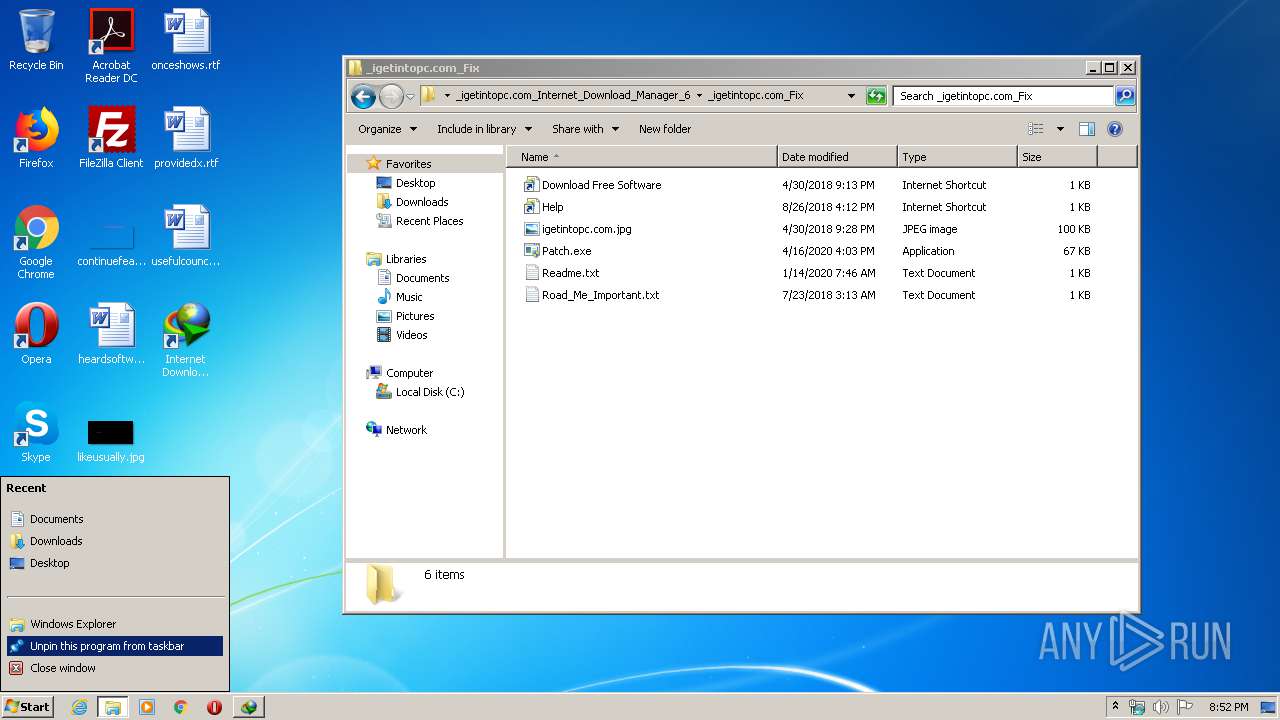Click the Change your view icon

[x=1036, y=129]
